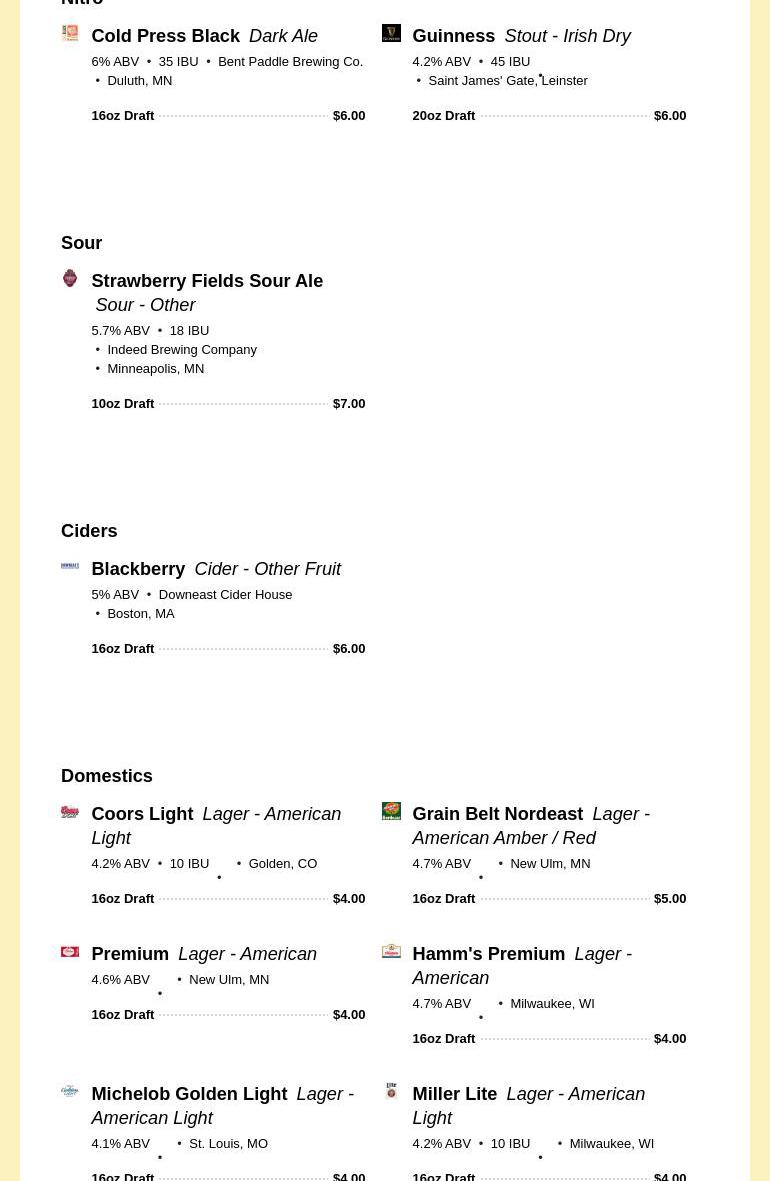Click the Indeed Brewing Company text
770x1181 pixels.
pos(182,350)
